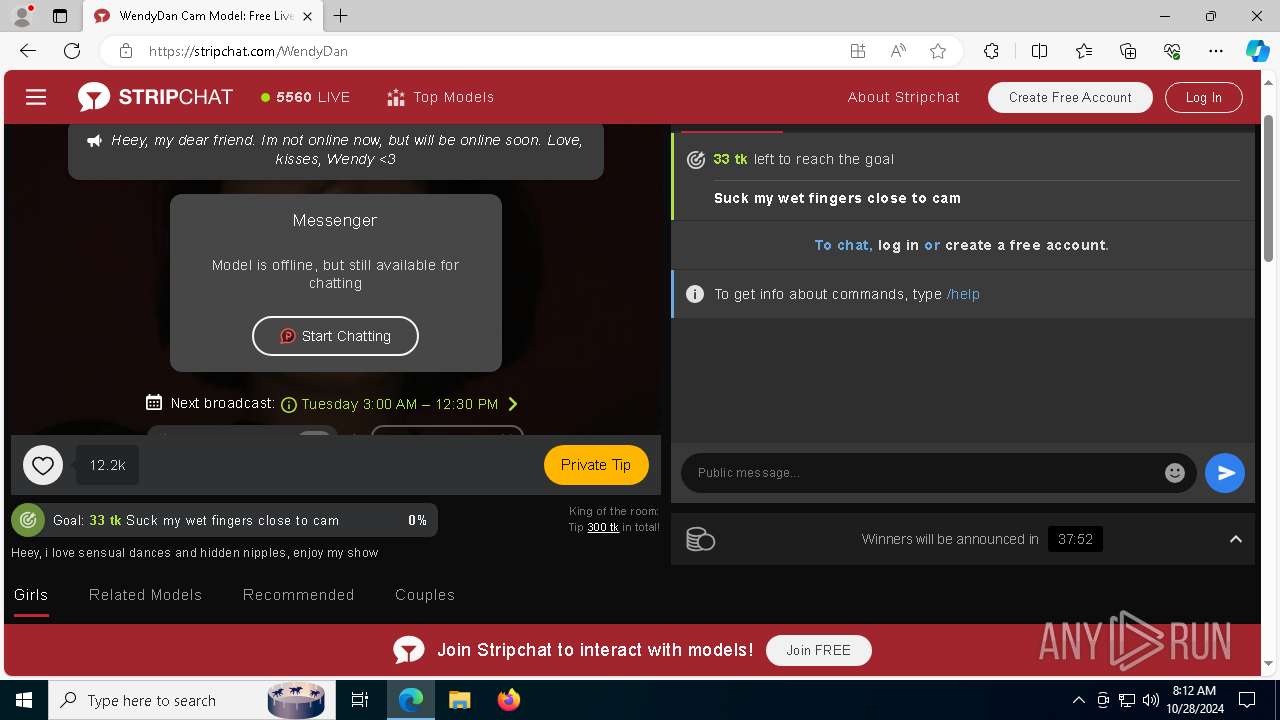Viewport: 1280px width, 720px height.
Task: Click the Stripchat logo
Action: (x=156, y=97)
